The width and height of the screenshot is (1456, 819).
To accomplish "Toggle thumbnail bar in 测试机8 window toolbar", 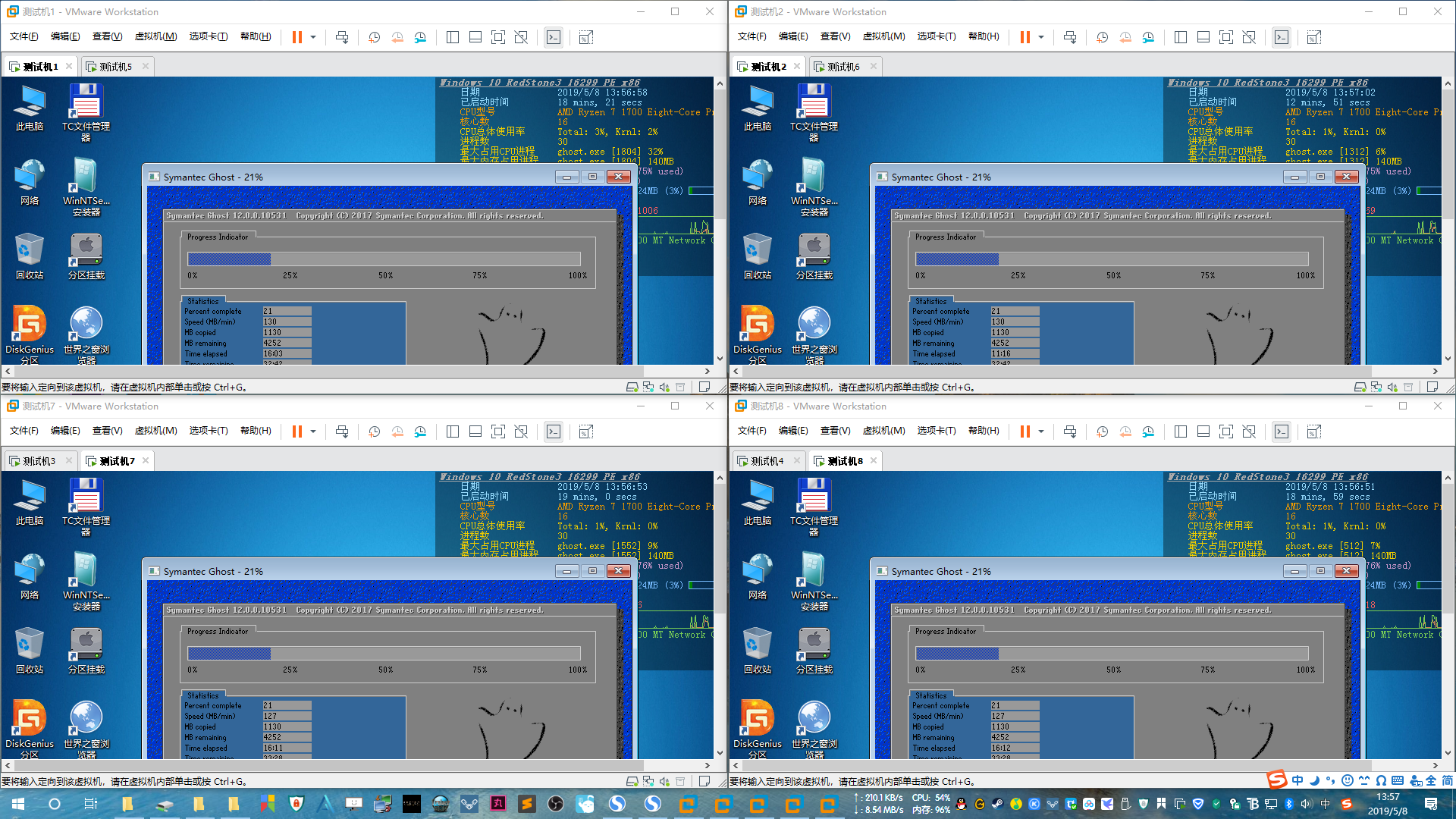I will pos(1203,431).
